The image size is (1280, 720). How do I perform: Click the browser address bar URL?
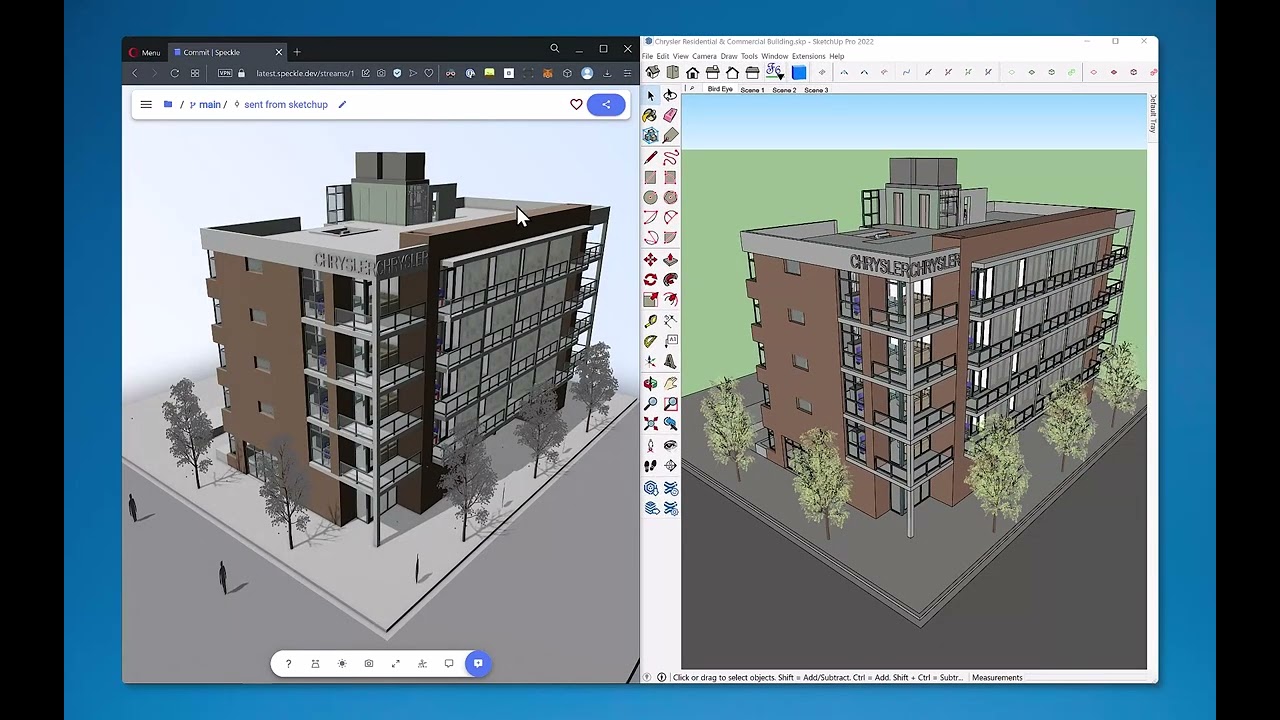pos(304,73)
